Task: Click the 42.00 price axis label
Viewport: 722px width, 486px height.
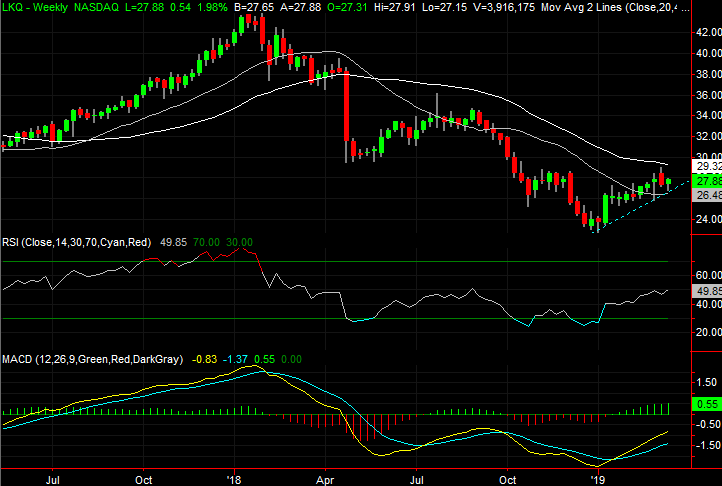Action: [709, 32]
